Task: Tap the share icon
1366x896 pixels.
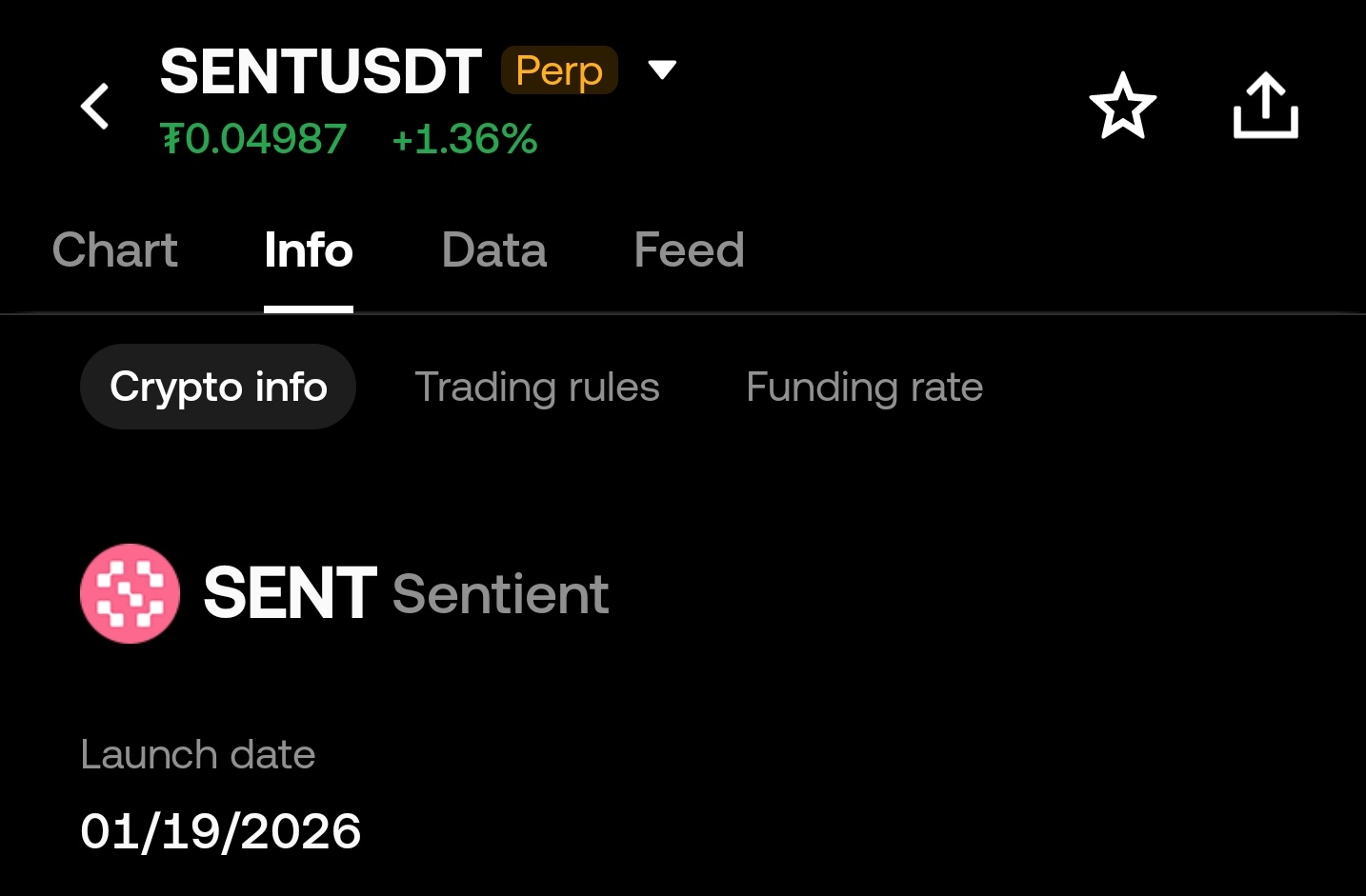Action: pyautogui.click(x=1265, y=106)
